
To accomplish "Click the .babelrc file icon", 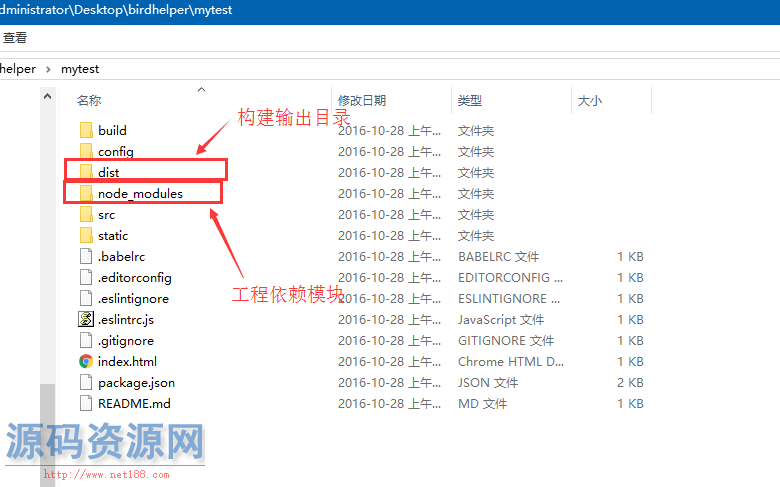I will tap(85, 257).
